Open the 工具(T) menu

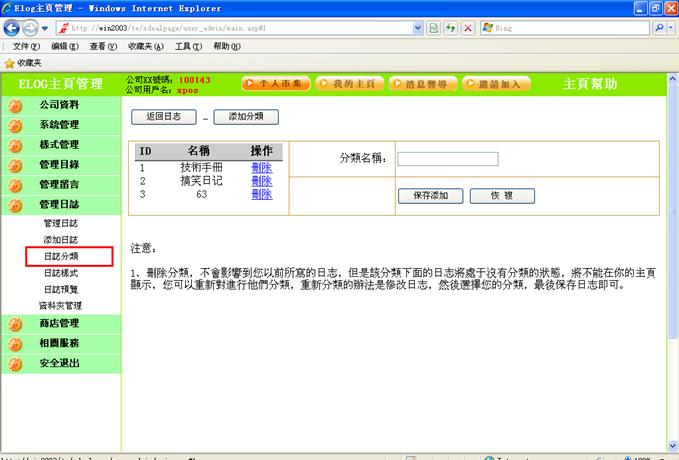[x=188, y=46]
